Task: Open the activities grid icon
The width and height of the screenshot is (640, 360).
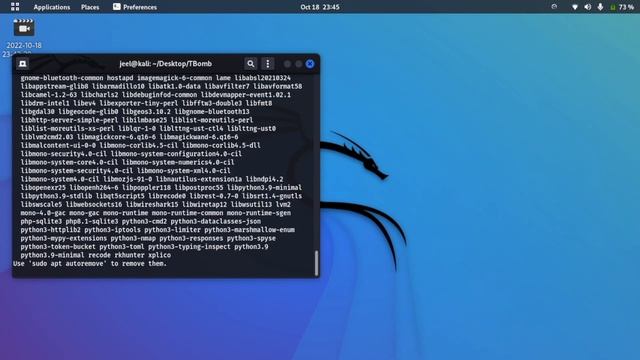Action: [x=15, y=7]
